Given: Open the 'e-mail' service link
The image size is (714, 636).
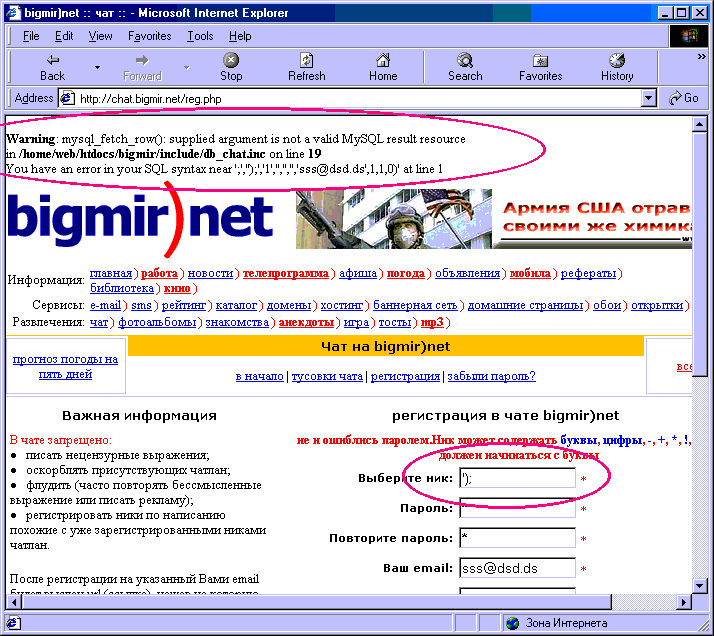Looking at the screenshot, I should tap(105, 305).
